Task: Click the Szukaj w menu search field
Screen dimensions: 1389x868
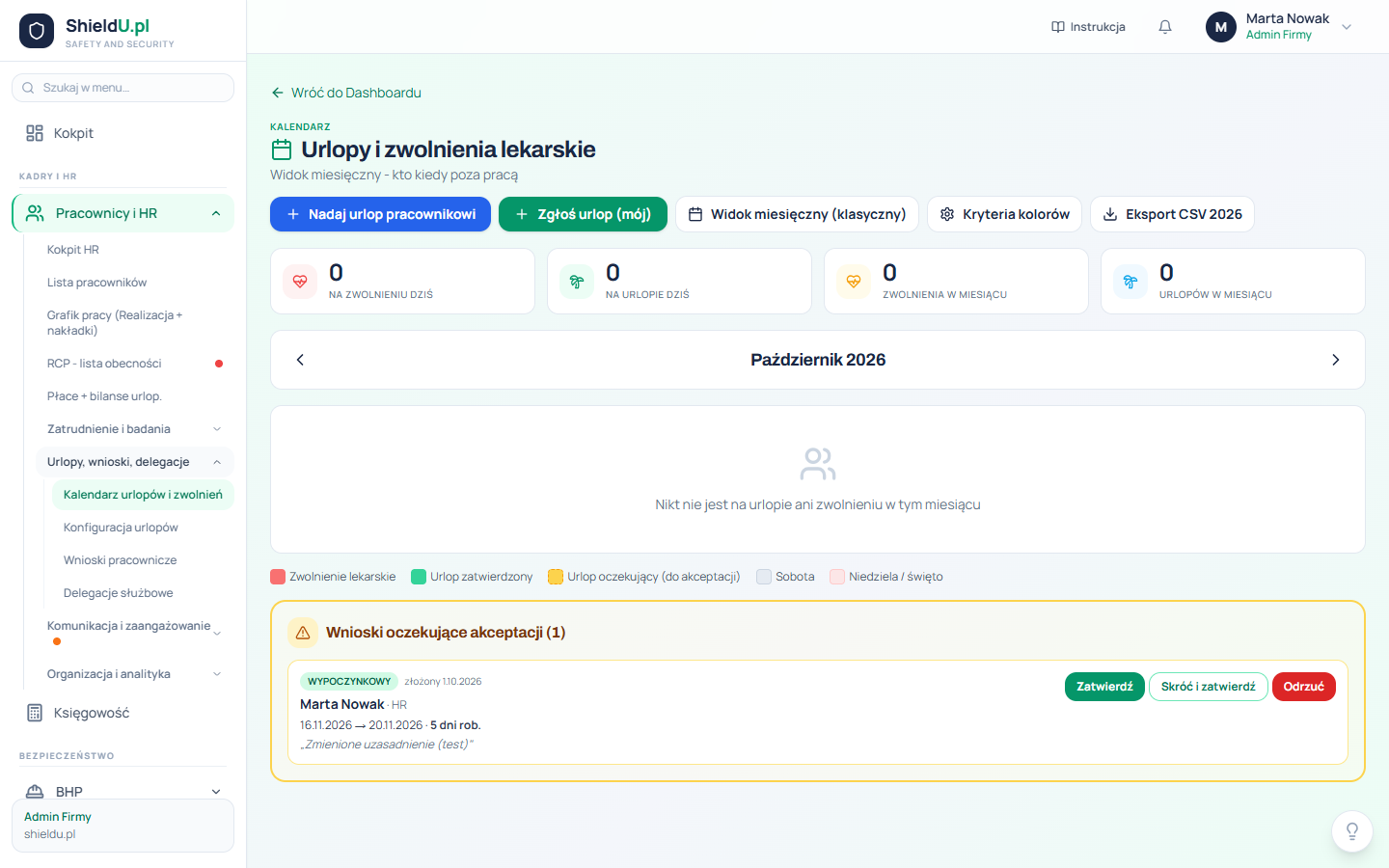Action: 123,88
